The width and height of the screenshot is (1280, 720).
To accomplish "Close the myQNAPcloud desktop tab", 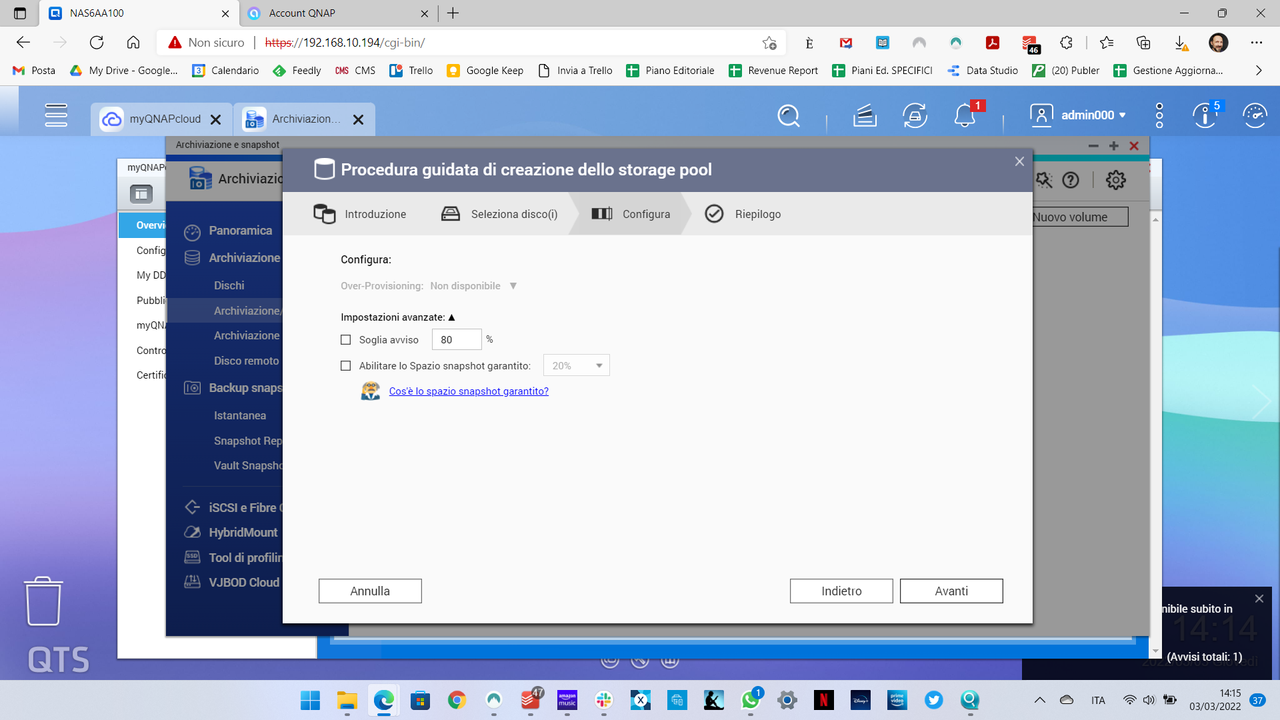I will [216, 119].
